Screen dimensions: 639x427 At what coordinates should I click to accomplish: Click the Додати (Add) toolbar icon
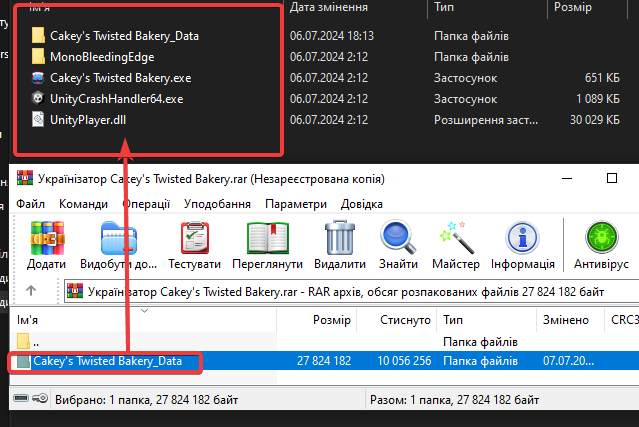pos(47,238)
